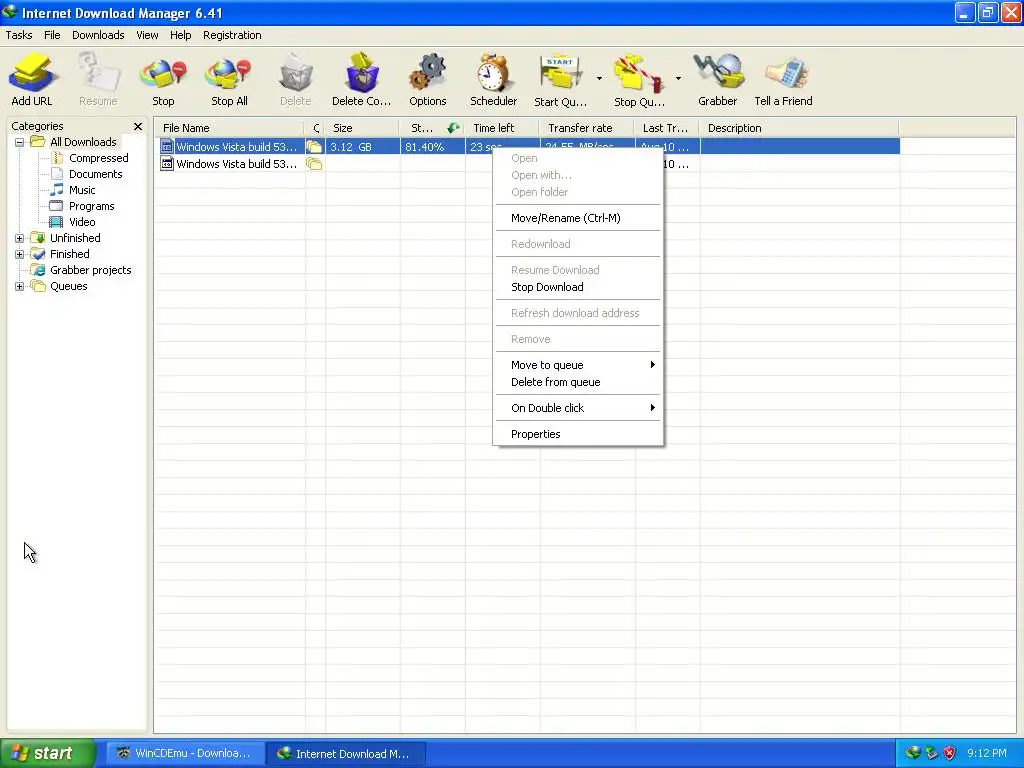Click the Status column header
Image resolution: width=1024 pixels, height=768 pixels.
click(x=432, y=128)
